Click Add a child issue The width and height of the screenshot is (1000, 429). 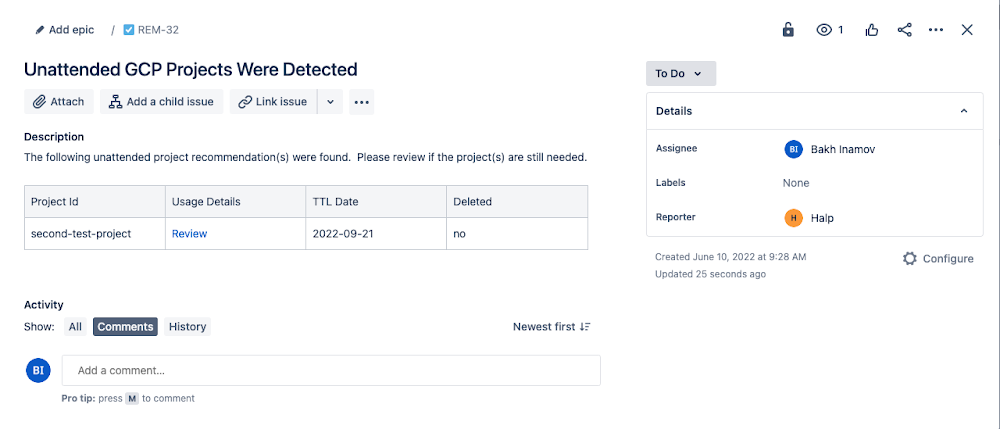point(161,102)
